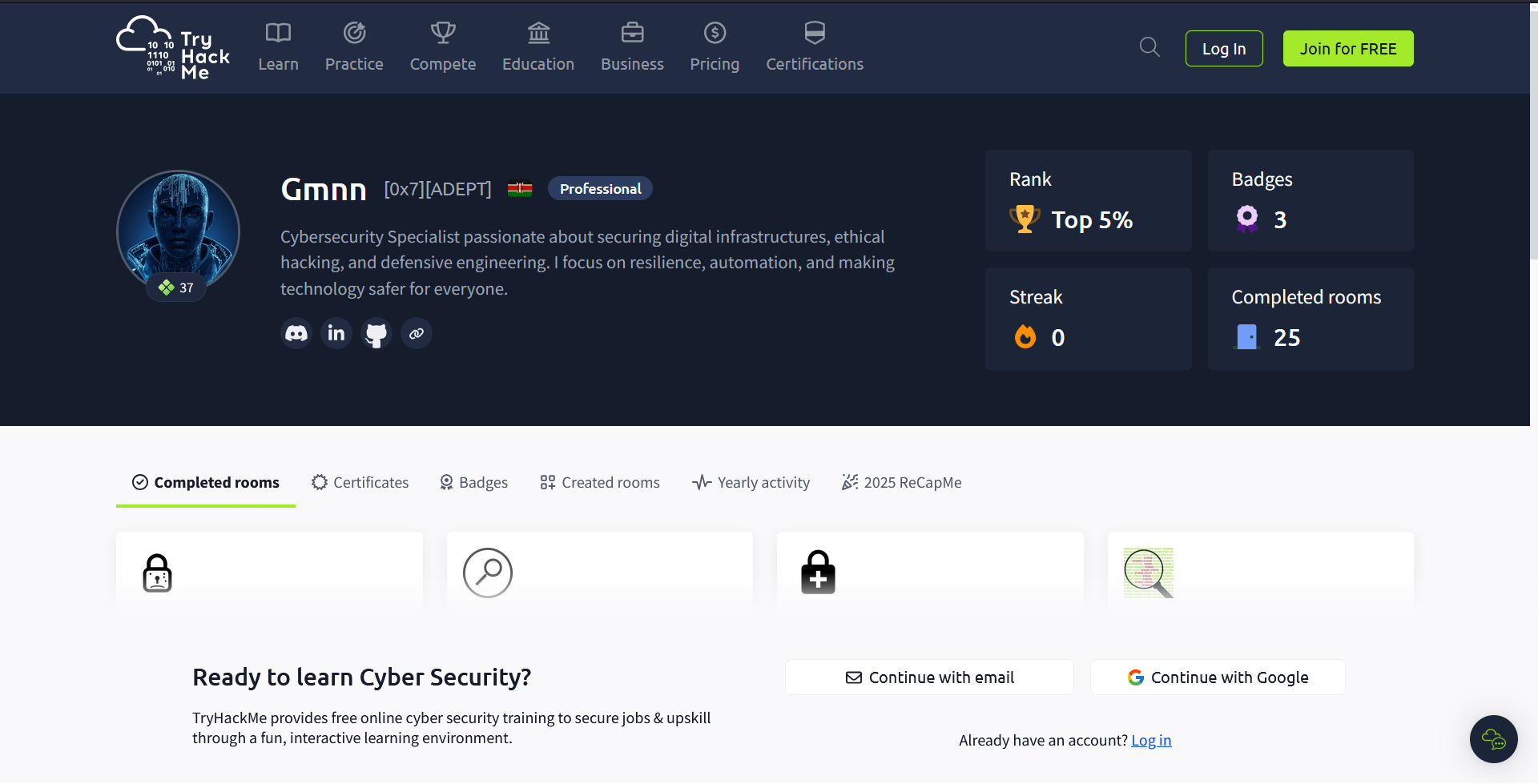The width and height of the screenshot is (1538, 784).
Task: Click Continue with Google
Action: pyautogui.click(x=1218, y=677)
